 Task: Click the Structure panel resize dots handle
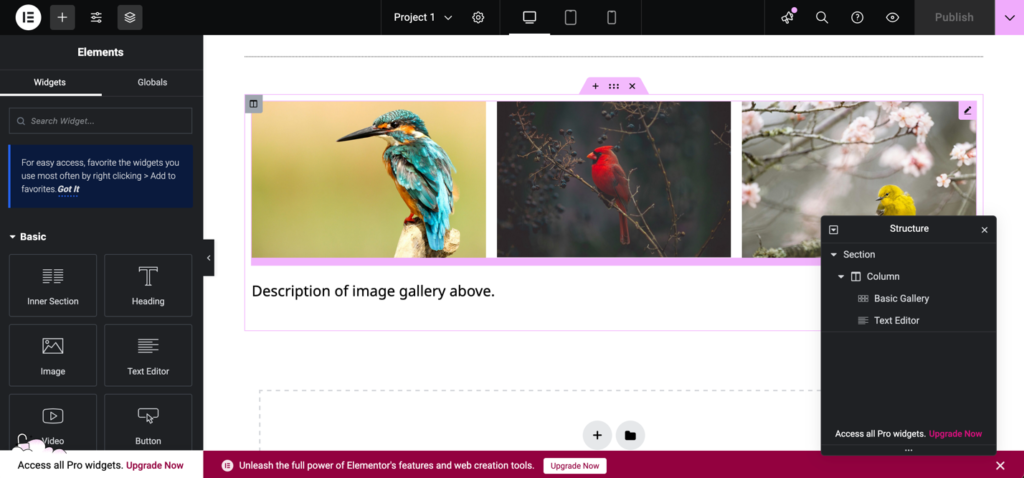click(908, 451)
